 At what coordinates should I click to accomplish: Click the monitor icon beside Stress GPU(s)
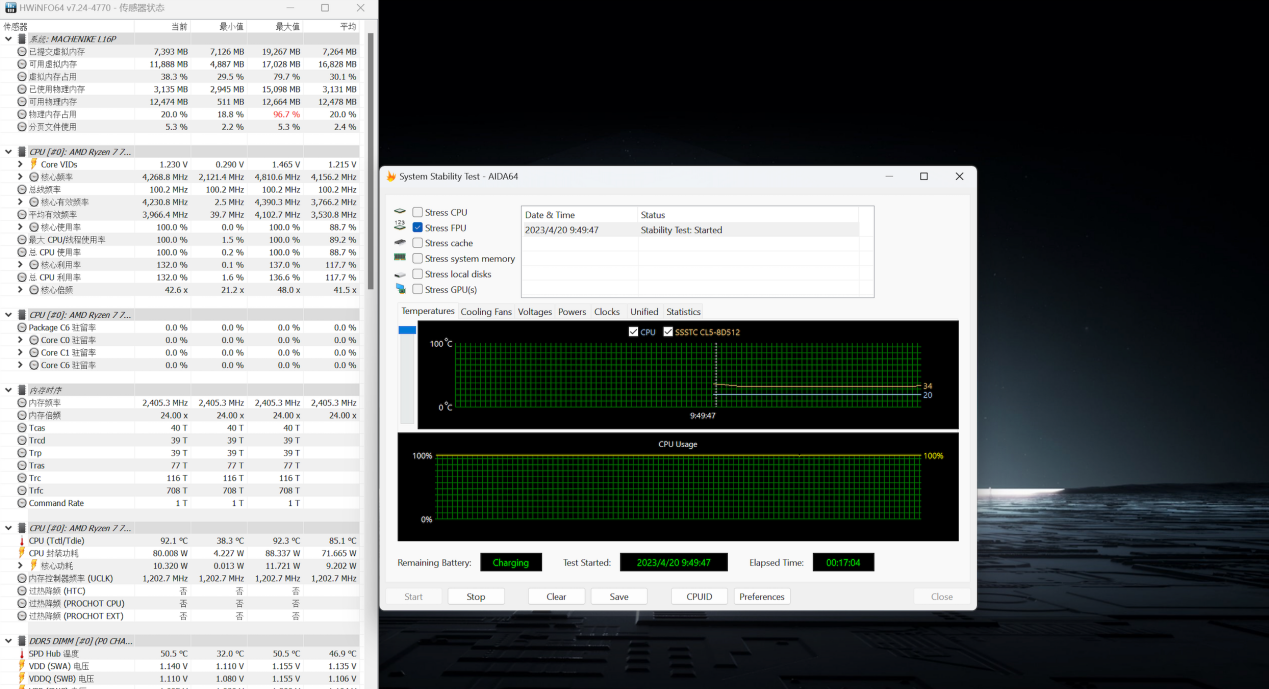coord(400,289)
